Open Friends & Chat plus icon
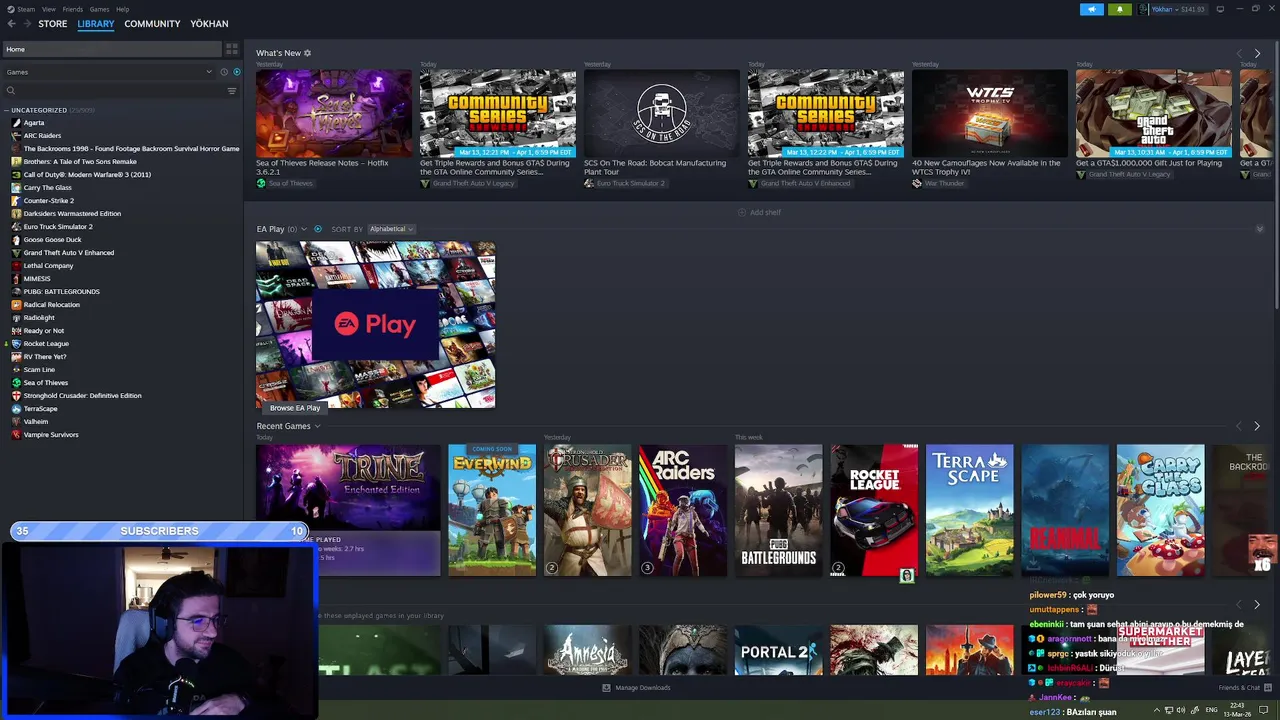This screenshot has height=720, width=1280. (1267, 688)
